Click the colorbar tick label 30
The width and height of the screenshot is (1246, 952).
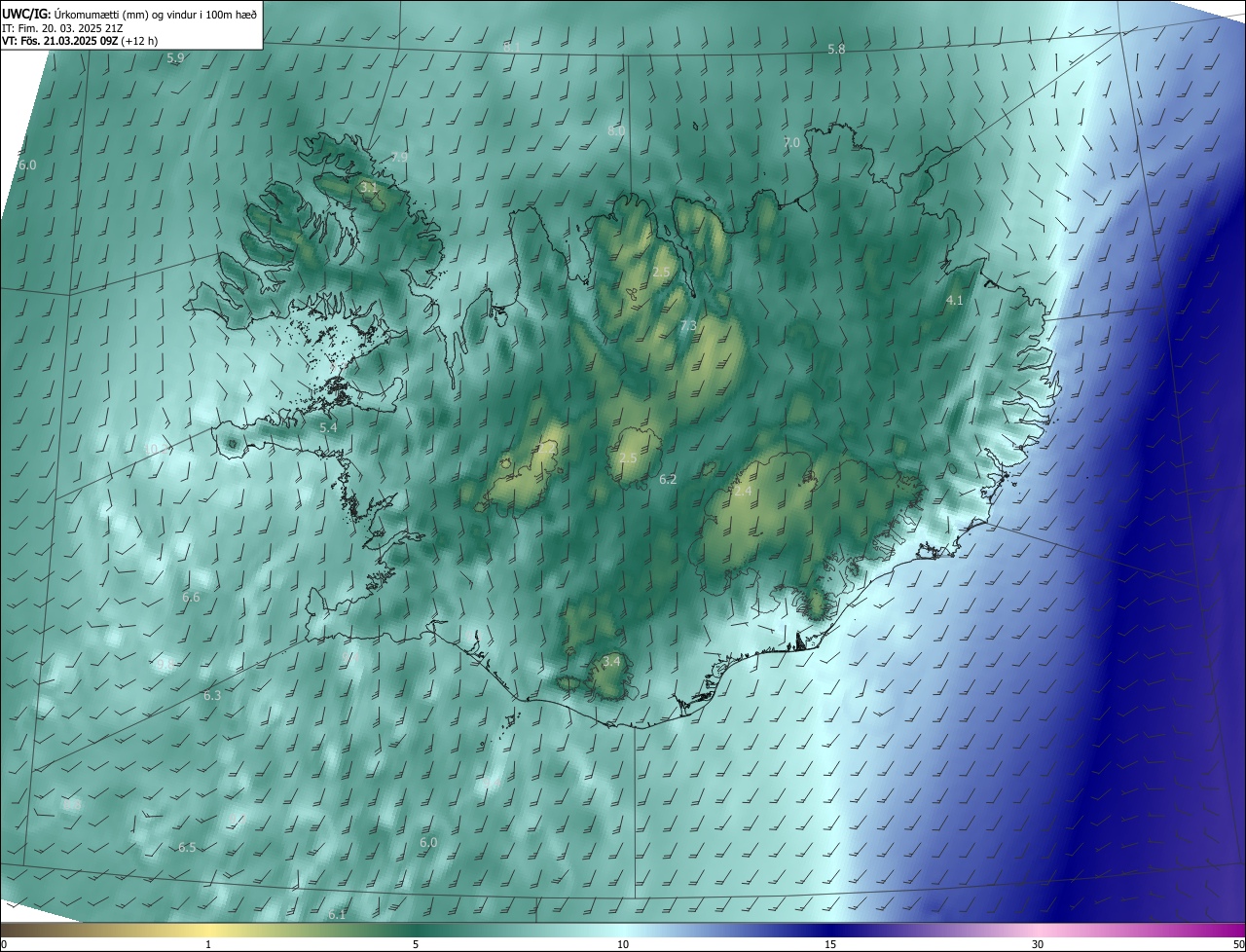(1038, 944)
